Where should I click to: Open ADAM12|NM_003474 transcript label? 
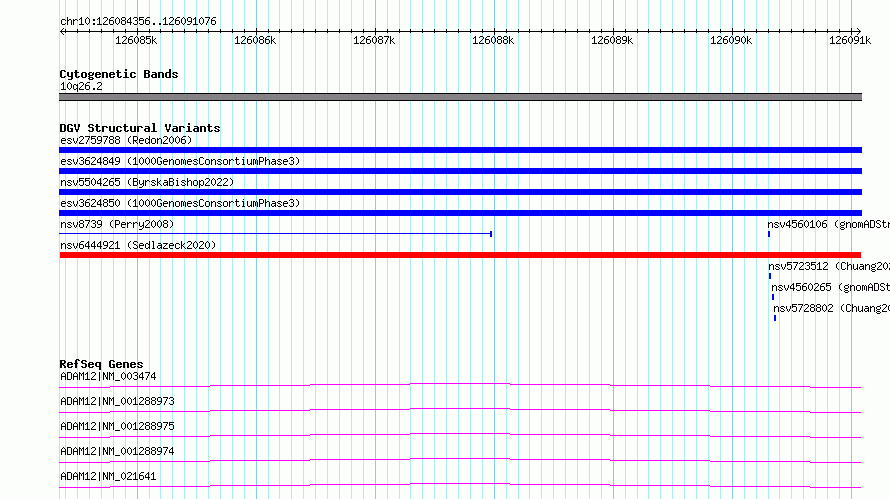[108, 376]
